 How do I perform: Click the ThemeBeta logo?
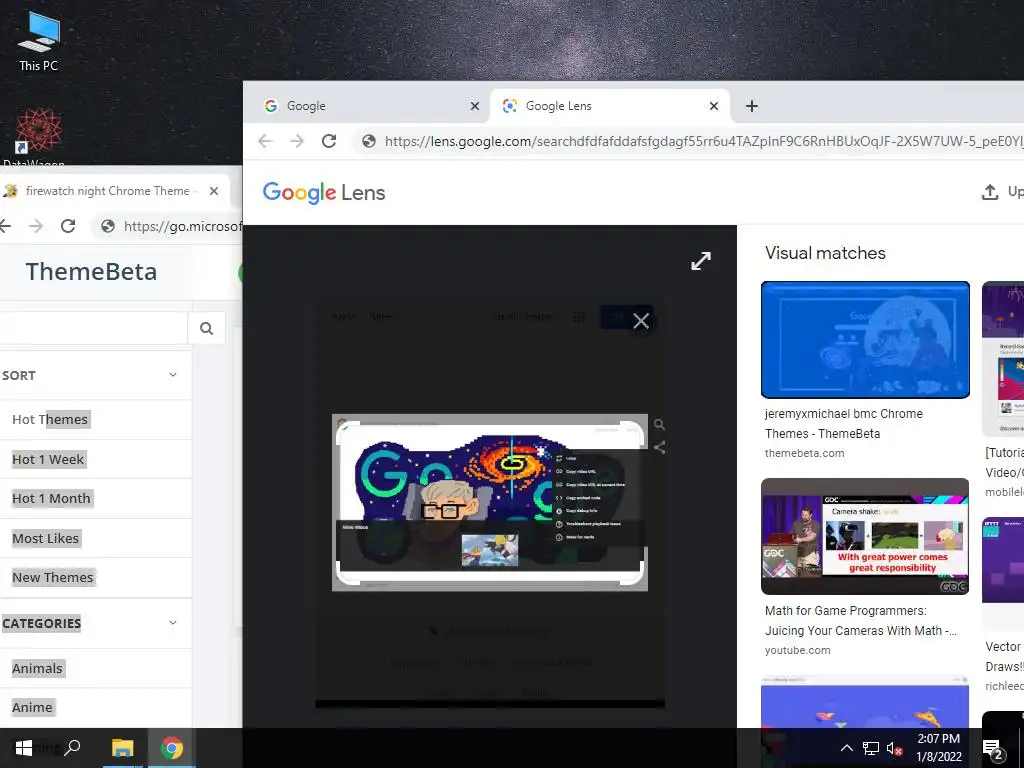tap(91, 272)
